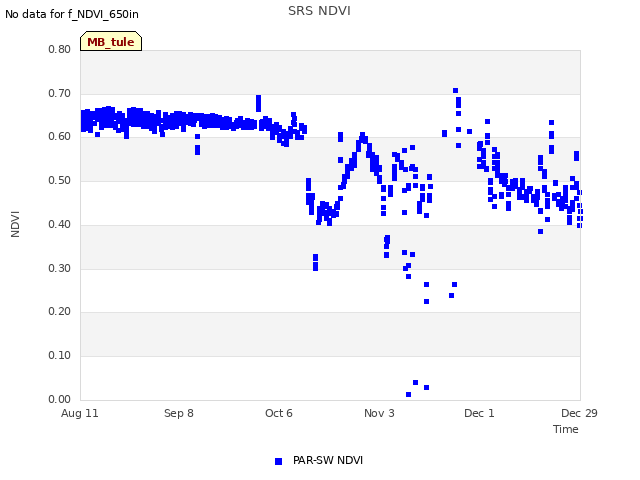Click the Sep 8 x-axis date label
The width and height of the screenshot is (640, 480).
179,413
